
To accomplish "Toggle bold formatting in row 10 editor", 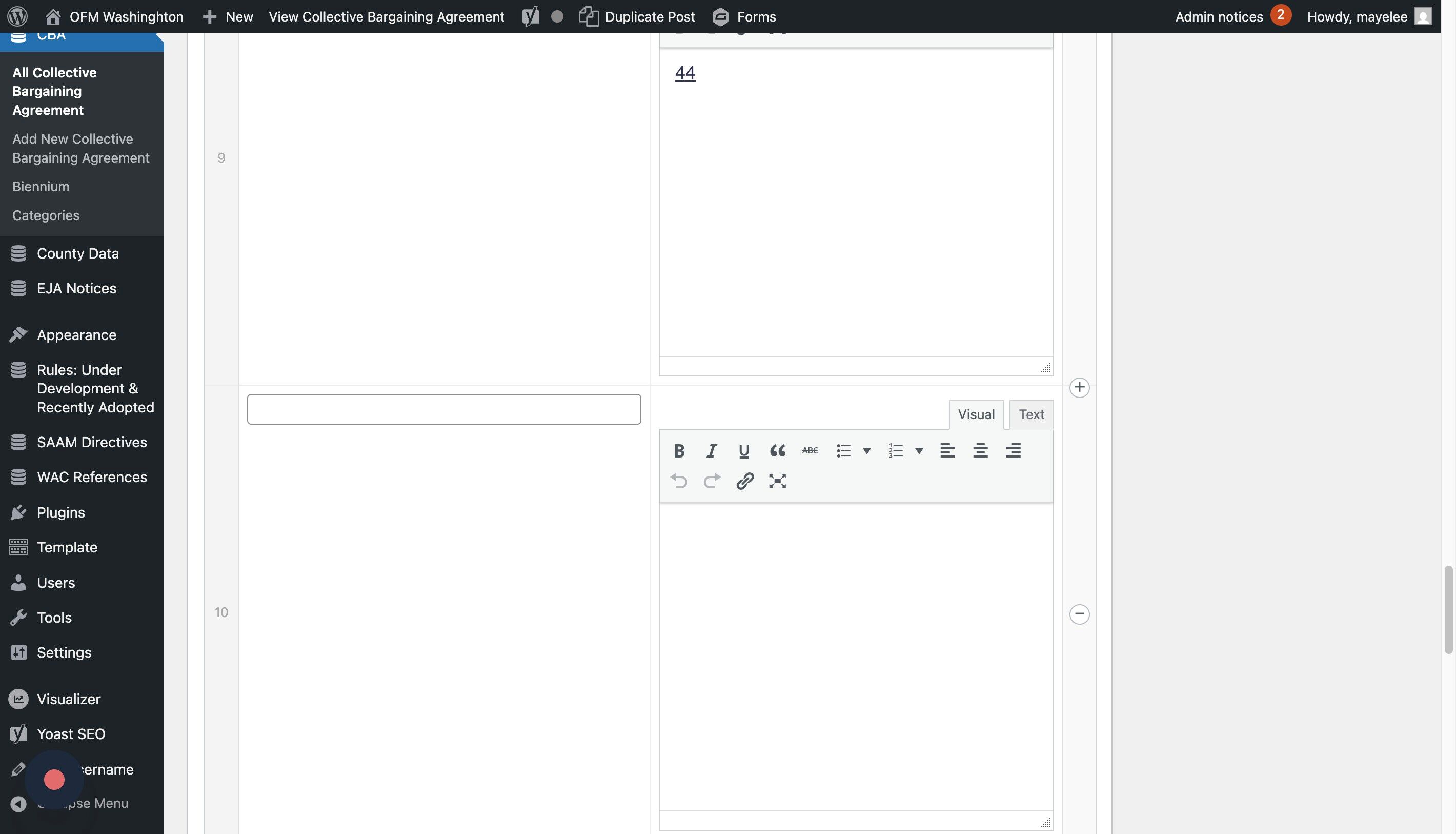I will pos(679,451).
